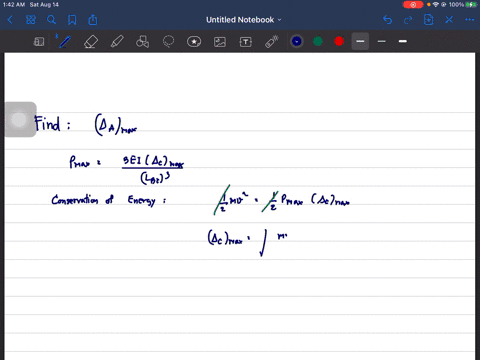Tap the handwritten 'Conservation of Energy' line
The image size is (480, 360).
(108, 200)
